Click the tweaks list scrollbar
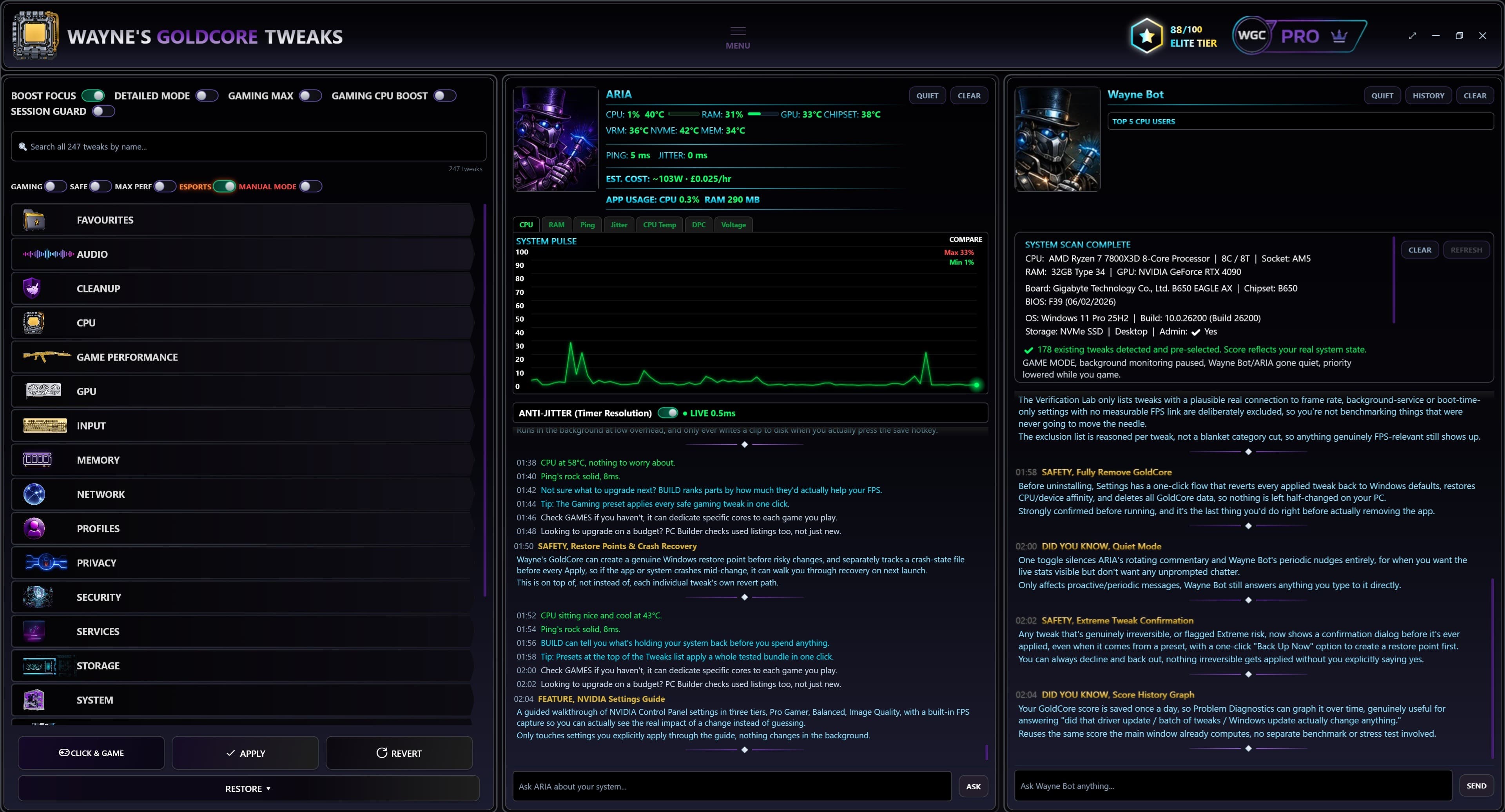This screenshot has height=812, width=1505. pos(485,400)
